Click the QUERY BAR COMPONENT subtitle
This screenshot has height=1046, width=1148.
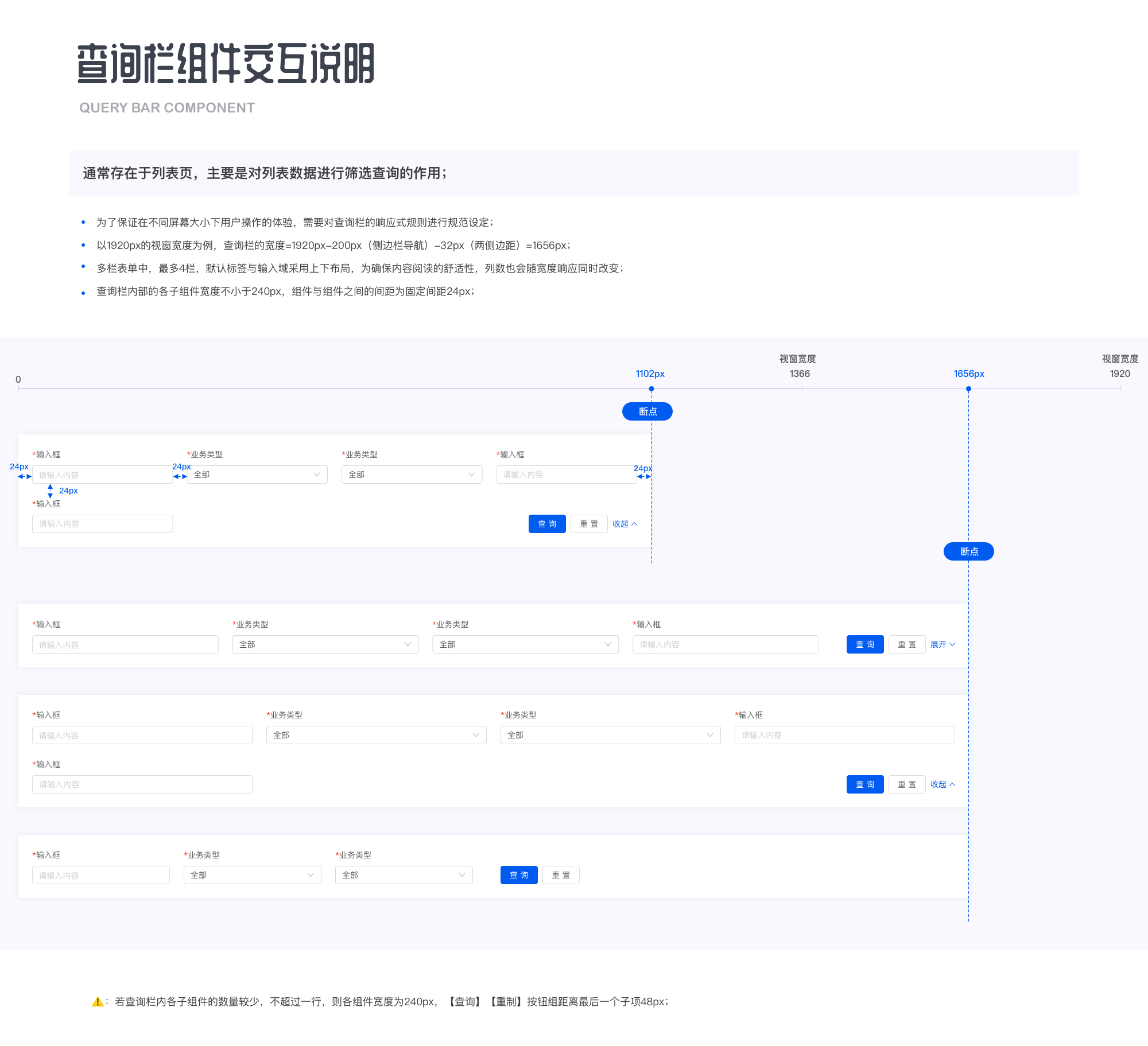pos(167,108)
